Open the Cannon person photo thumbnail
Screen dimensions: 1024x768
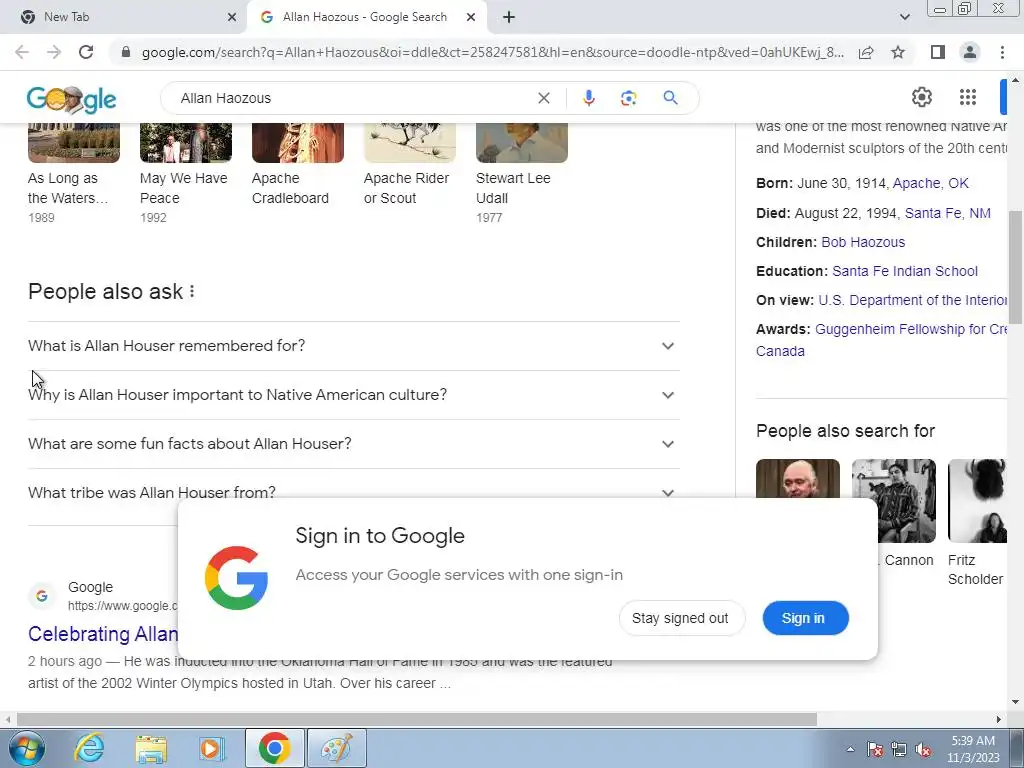[x=893, y=501]
